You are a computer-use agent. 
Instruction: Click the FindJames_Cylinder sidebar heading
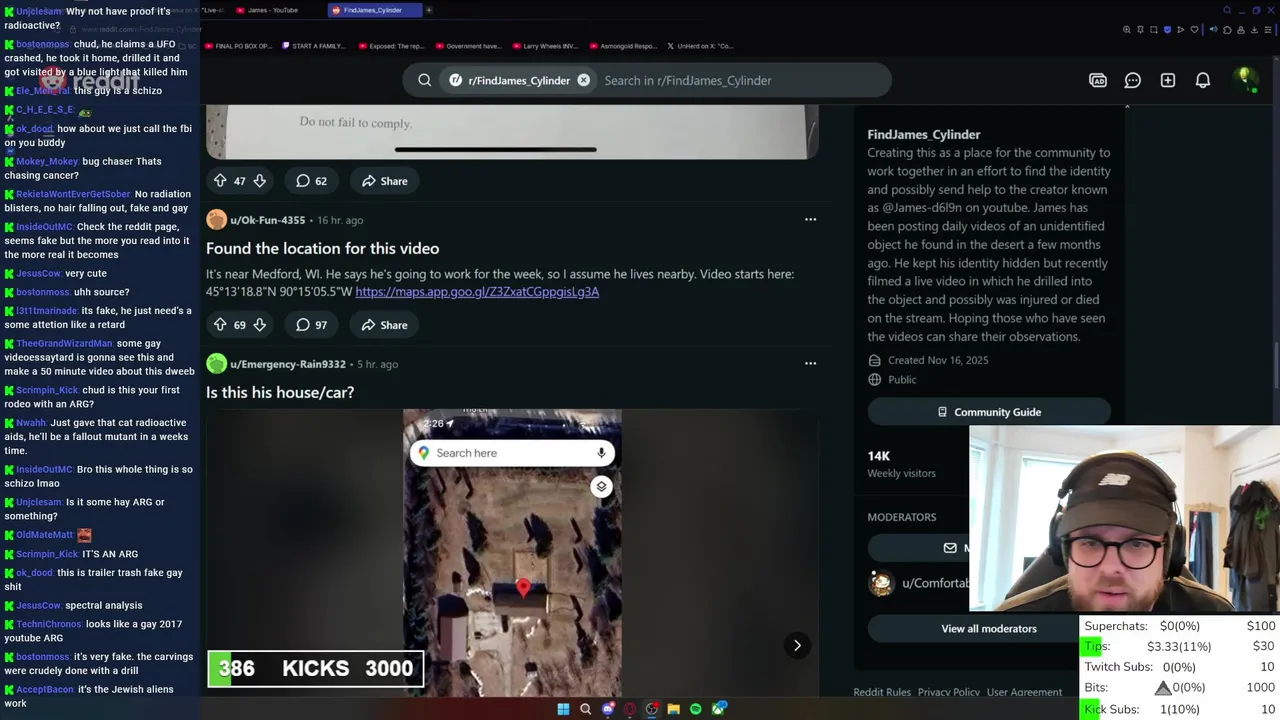(924, 134)
